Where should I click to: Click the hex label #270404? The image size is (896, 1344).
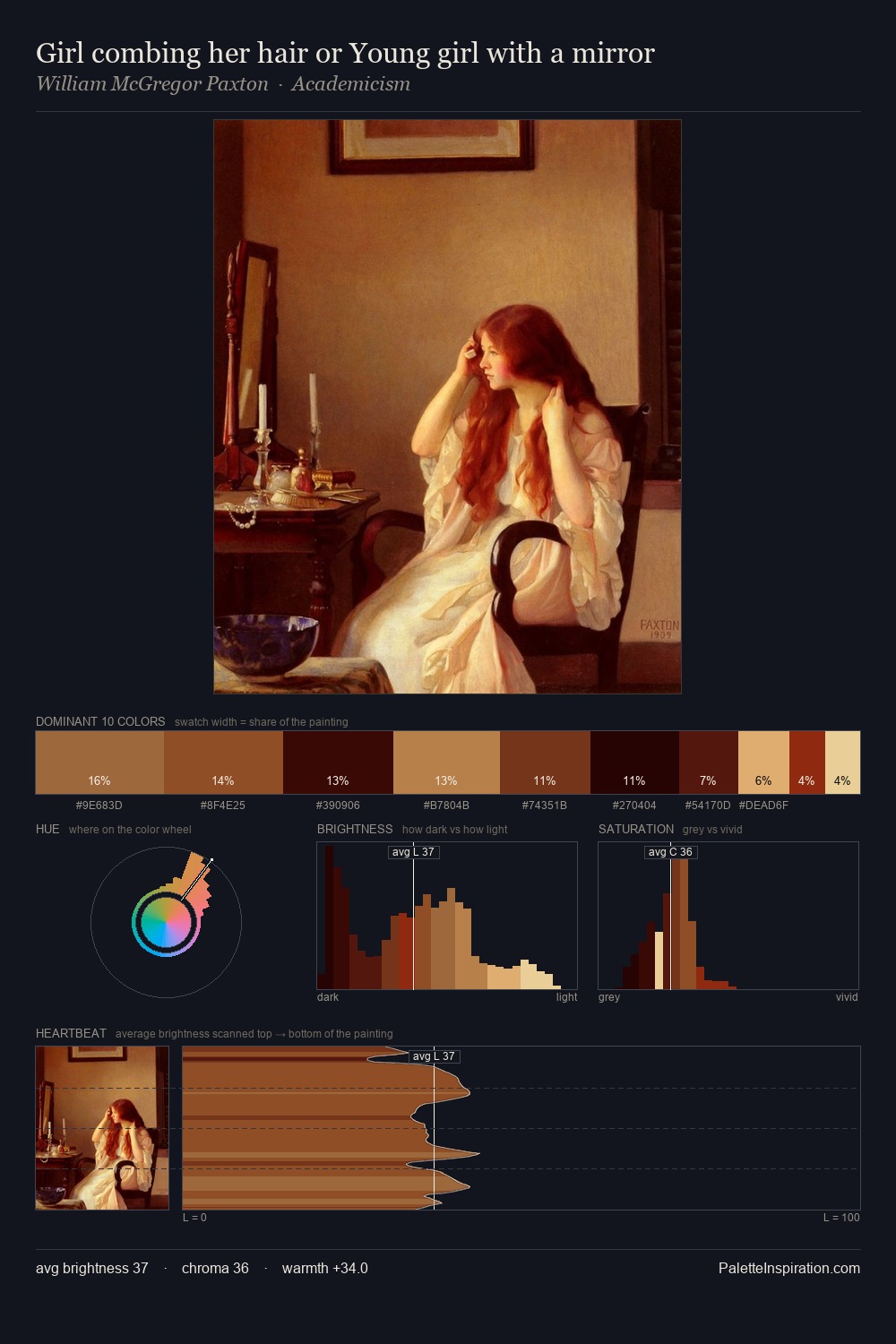coord(634,806)
